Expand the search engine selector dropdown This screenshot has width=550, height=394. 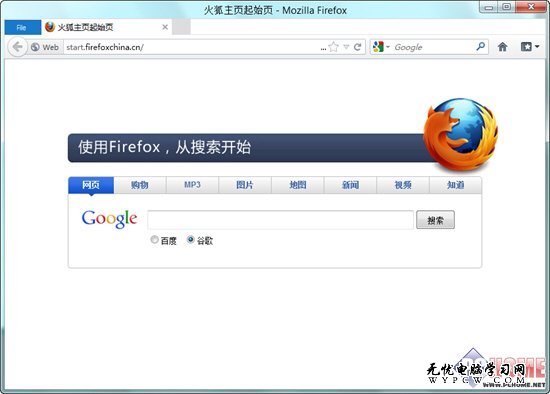(x=388, y=47)
